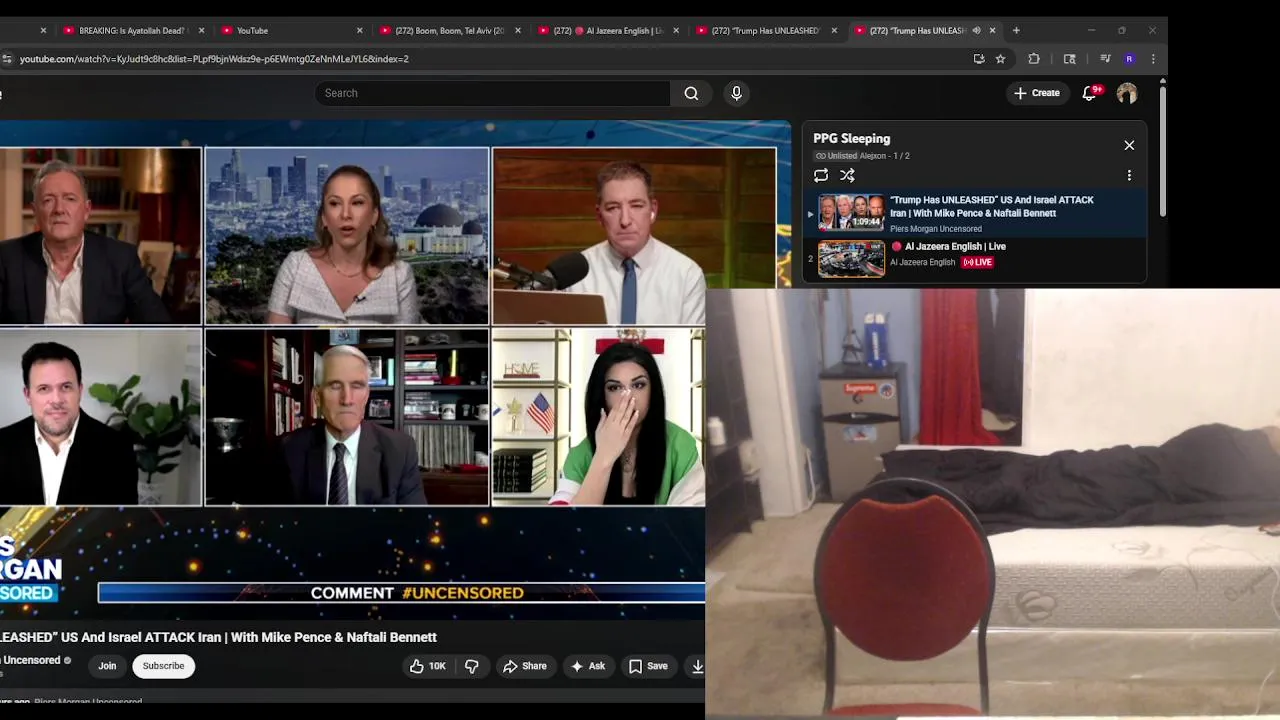Toggle shuffle playlist button
Viewport: 1280px width, 720px height.
click(847, 175)
